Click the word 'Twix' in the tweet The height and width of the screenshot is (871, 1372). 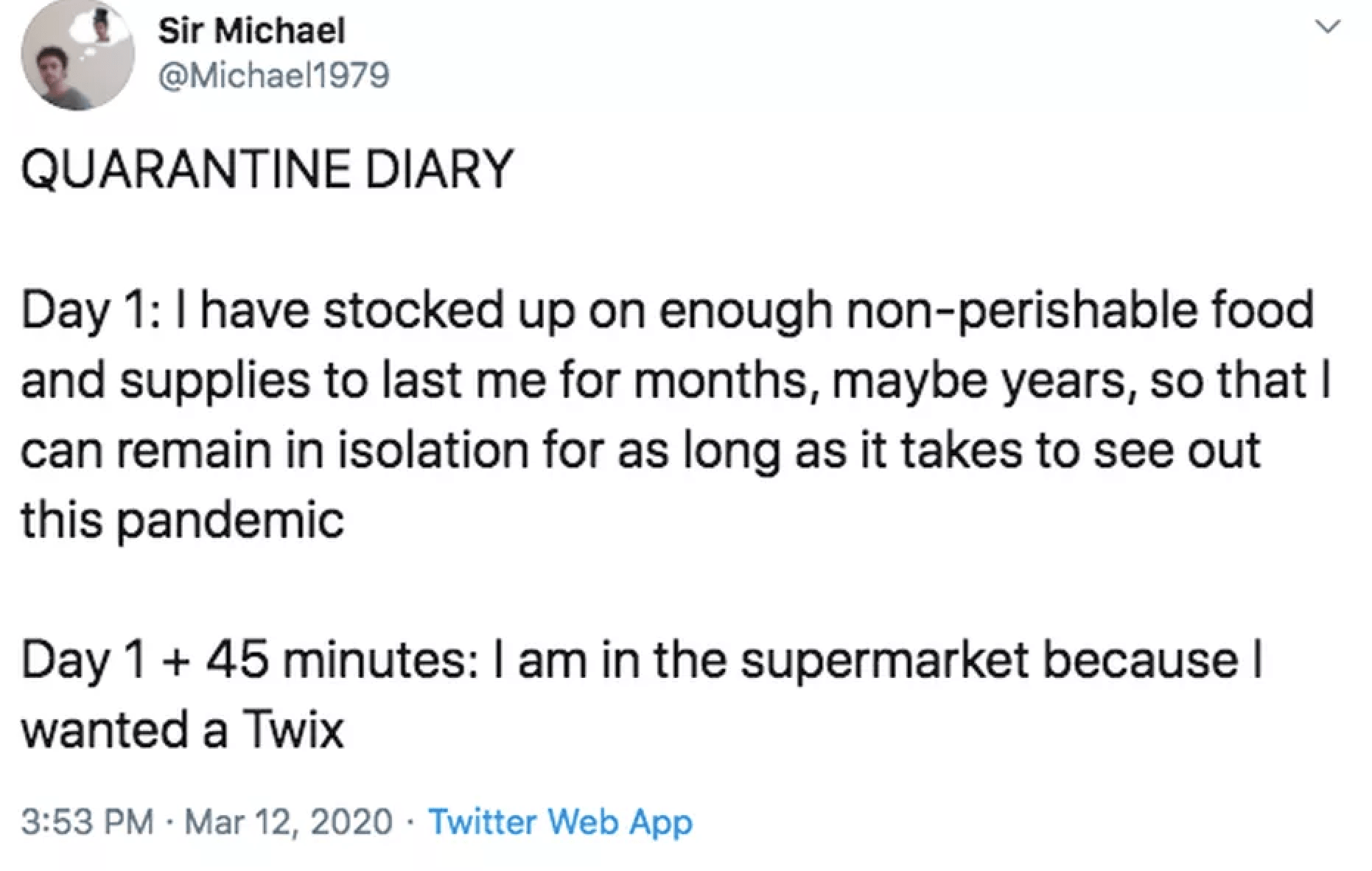(293, 730)
